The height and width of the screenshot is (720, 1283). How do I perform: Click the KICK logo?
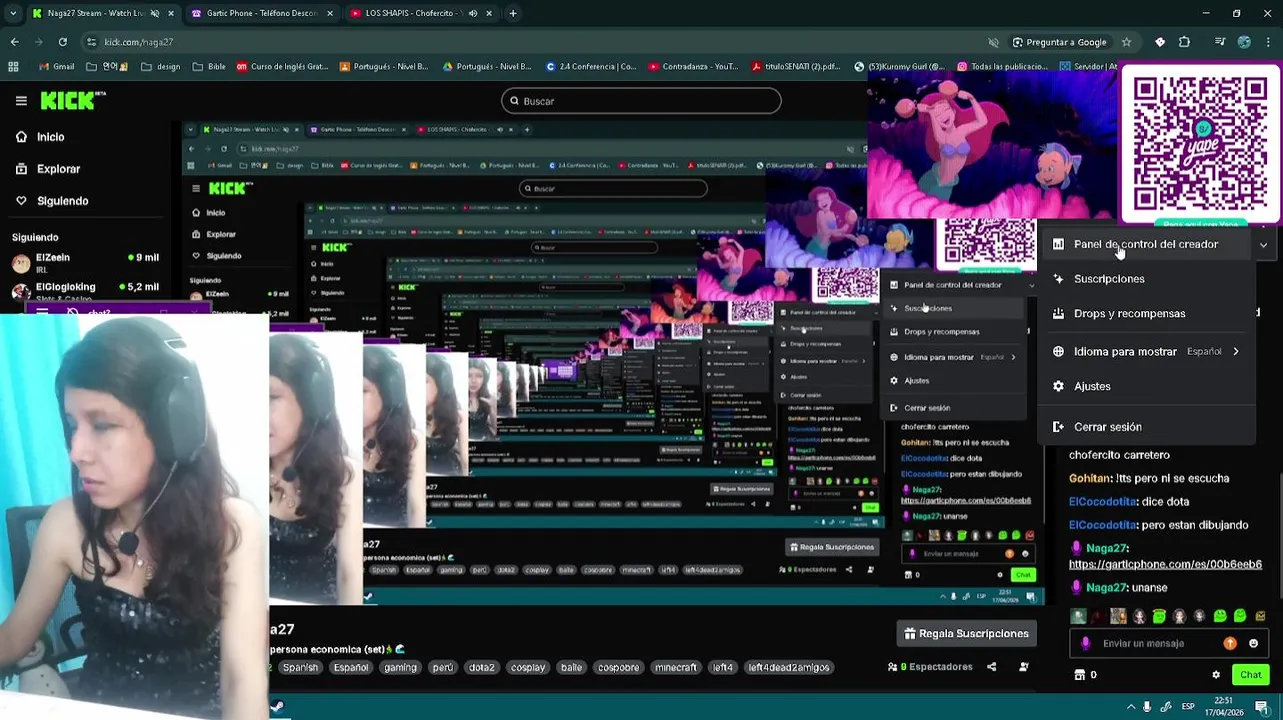pyautogui.click(x=72, y=100)
